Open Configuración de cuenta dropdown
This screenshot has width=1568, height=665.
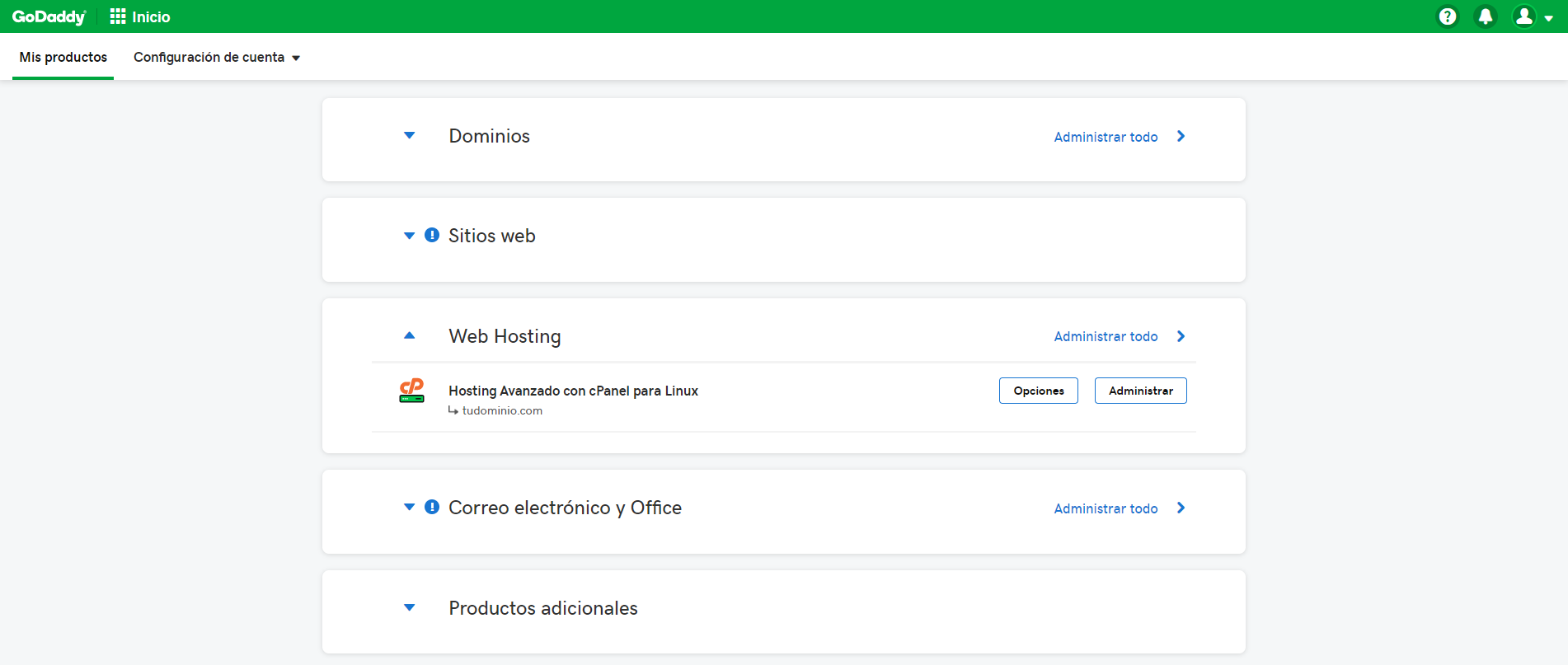(217, 57)
